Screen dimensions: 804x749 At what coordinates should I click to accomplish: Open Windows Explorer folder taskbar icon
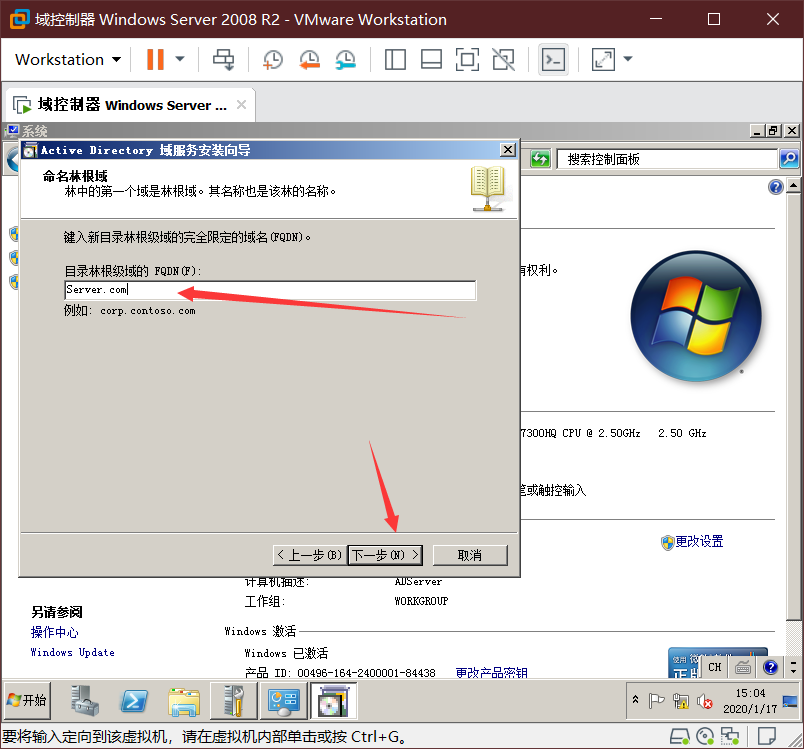(184, 701)
